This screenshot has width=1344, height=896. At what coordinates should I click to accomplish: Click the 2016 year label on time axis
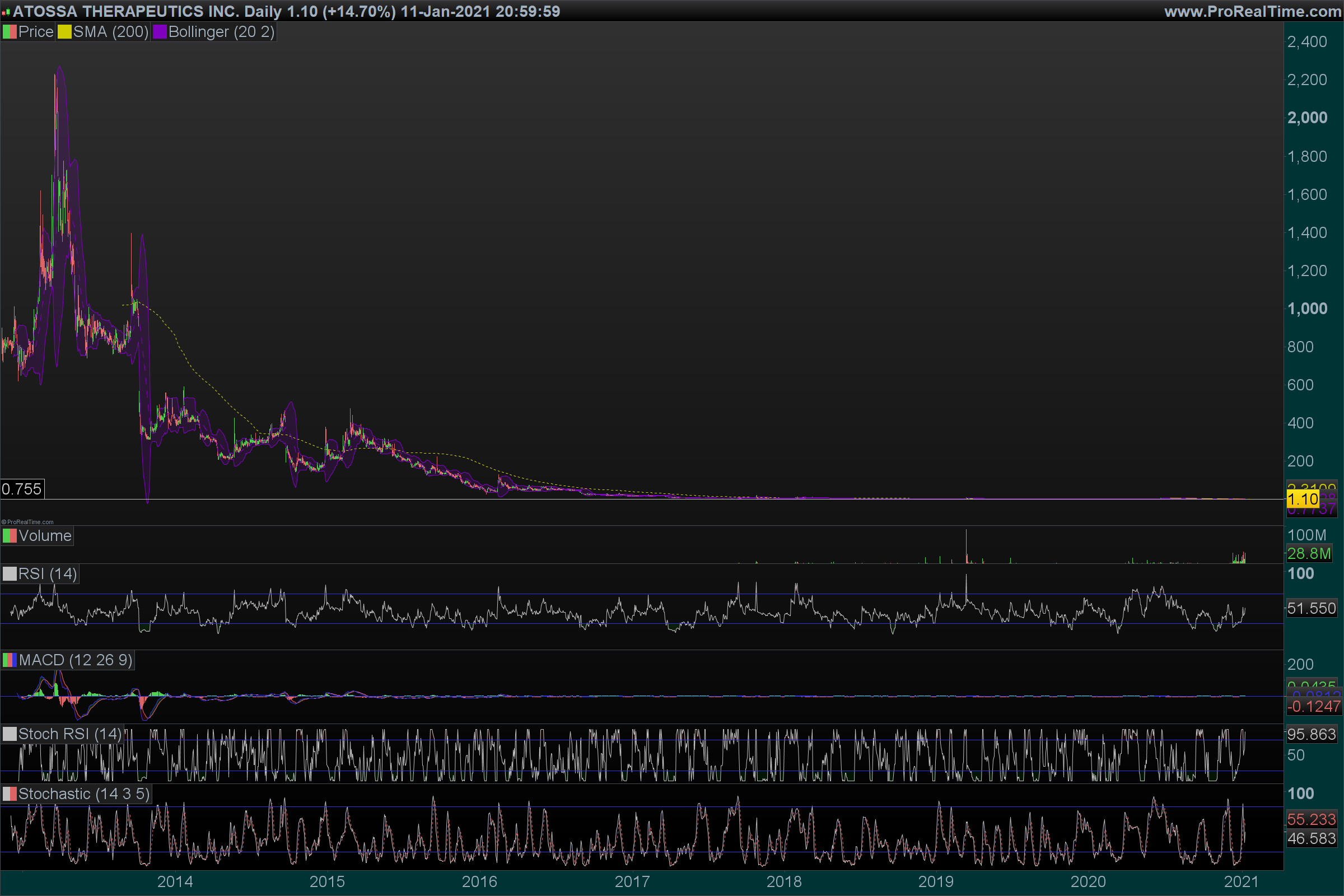click(x=479, y=881)
